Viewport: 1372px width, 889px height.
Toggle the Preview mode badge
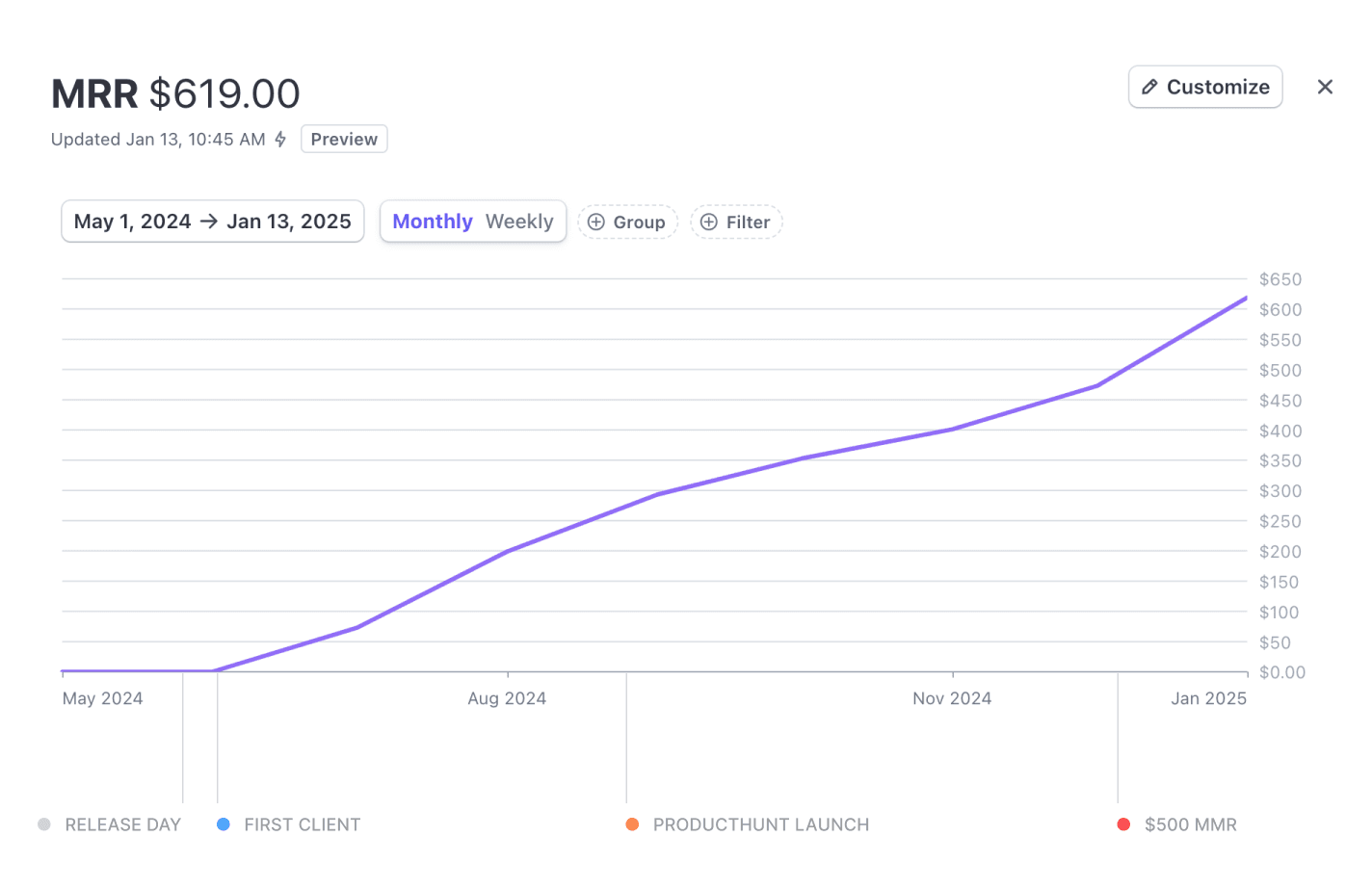tap(344, 139)
